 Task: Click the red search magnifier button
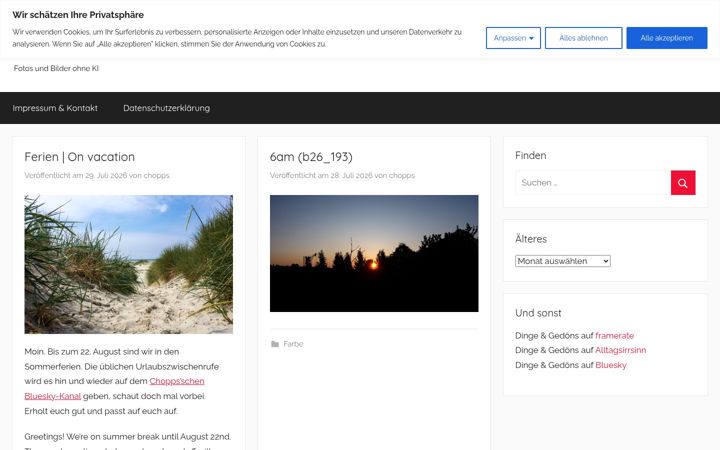683,183
